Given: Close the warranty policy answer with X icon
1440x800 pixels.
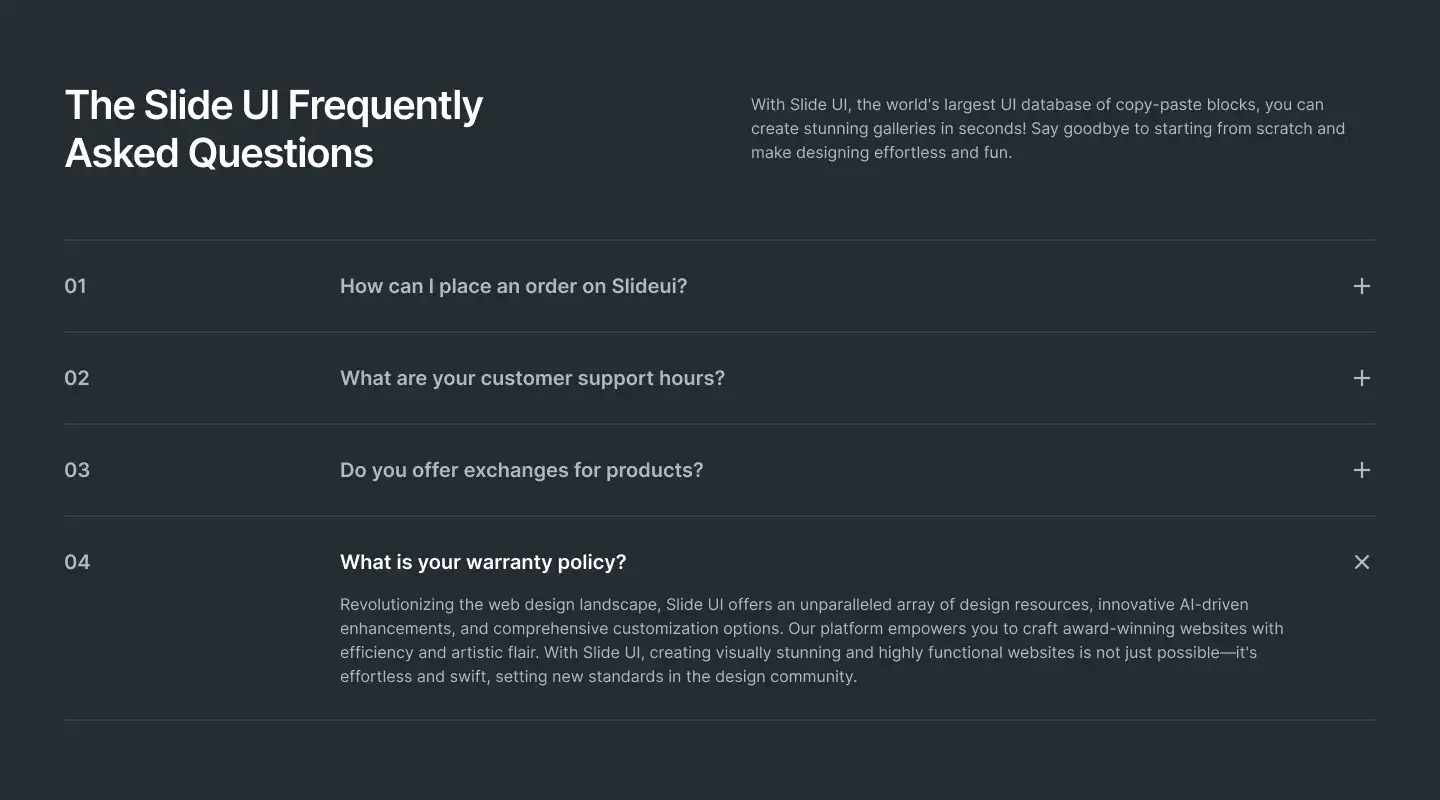Looking at the screenshot, I should point(1361,562).
